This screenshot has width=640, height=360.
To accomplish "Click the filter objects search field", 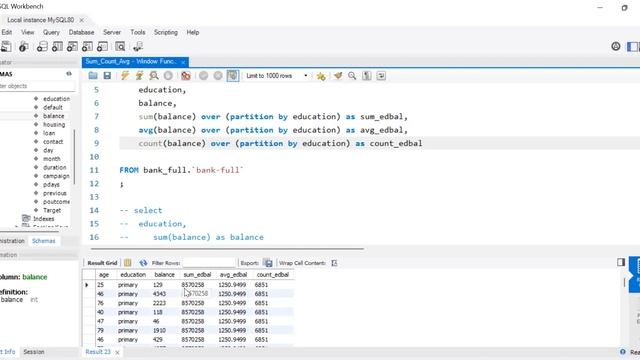I will pos(37,86).
